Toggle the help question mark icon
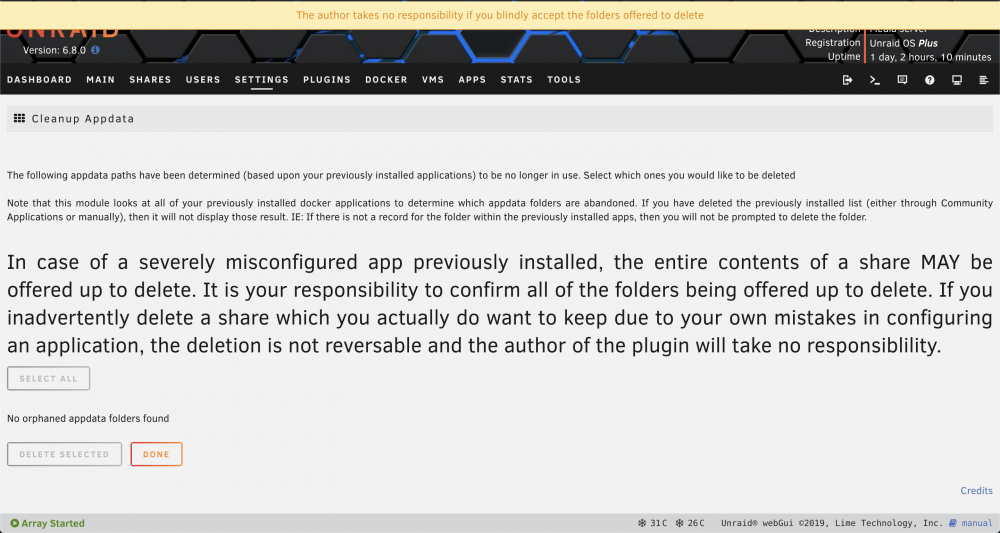This screenshot has width=1000, height=533. pos(930,80)
